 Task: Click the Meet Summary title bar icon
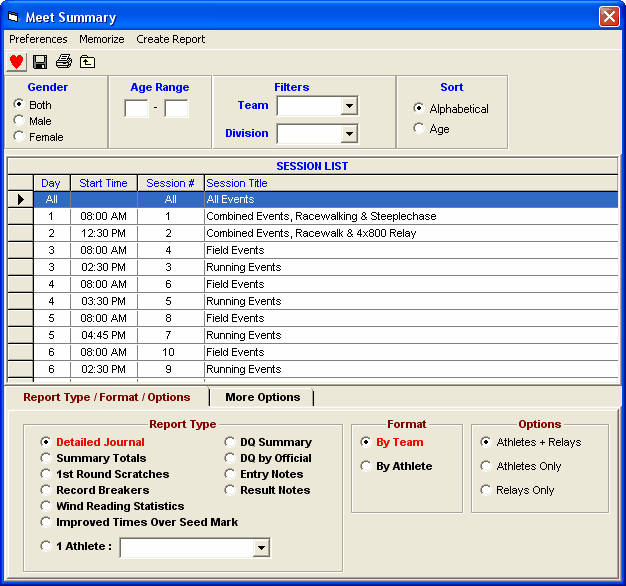click(x=14, y=17)
